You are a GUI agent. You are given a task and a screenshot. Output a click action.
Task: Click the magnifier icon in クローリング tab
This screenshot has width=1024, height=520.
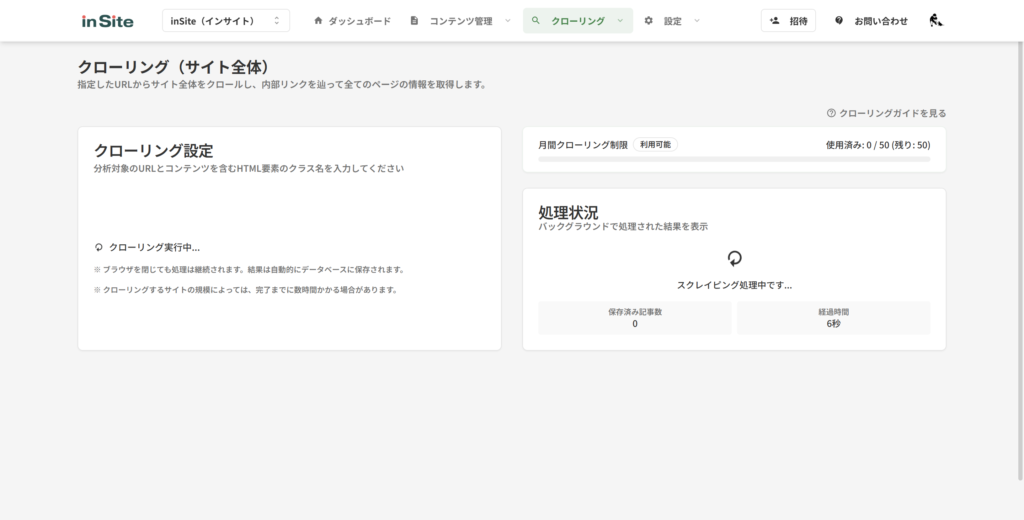pyautogui.click(x=536, y=21)
